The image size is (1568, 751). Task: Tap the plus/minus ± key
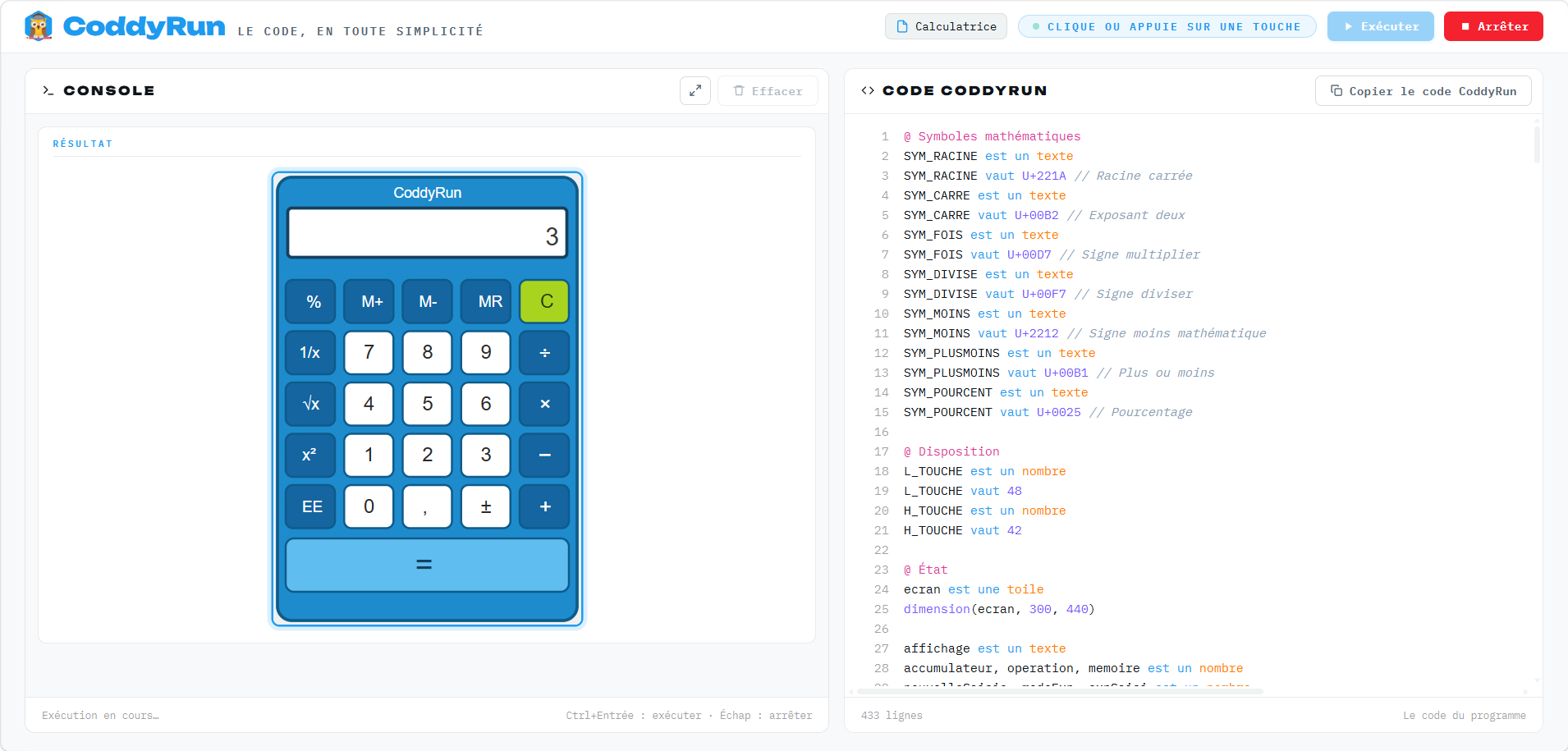tap(486, 506)
